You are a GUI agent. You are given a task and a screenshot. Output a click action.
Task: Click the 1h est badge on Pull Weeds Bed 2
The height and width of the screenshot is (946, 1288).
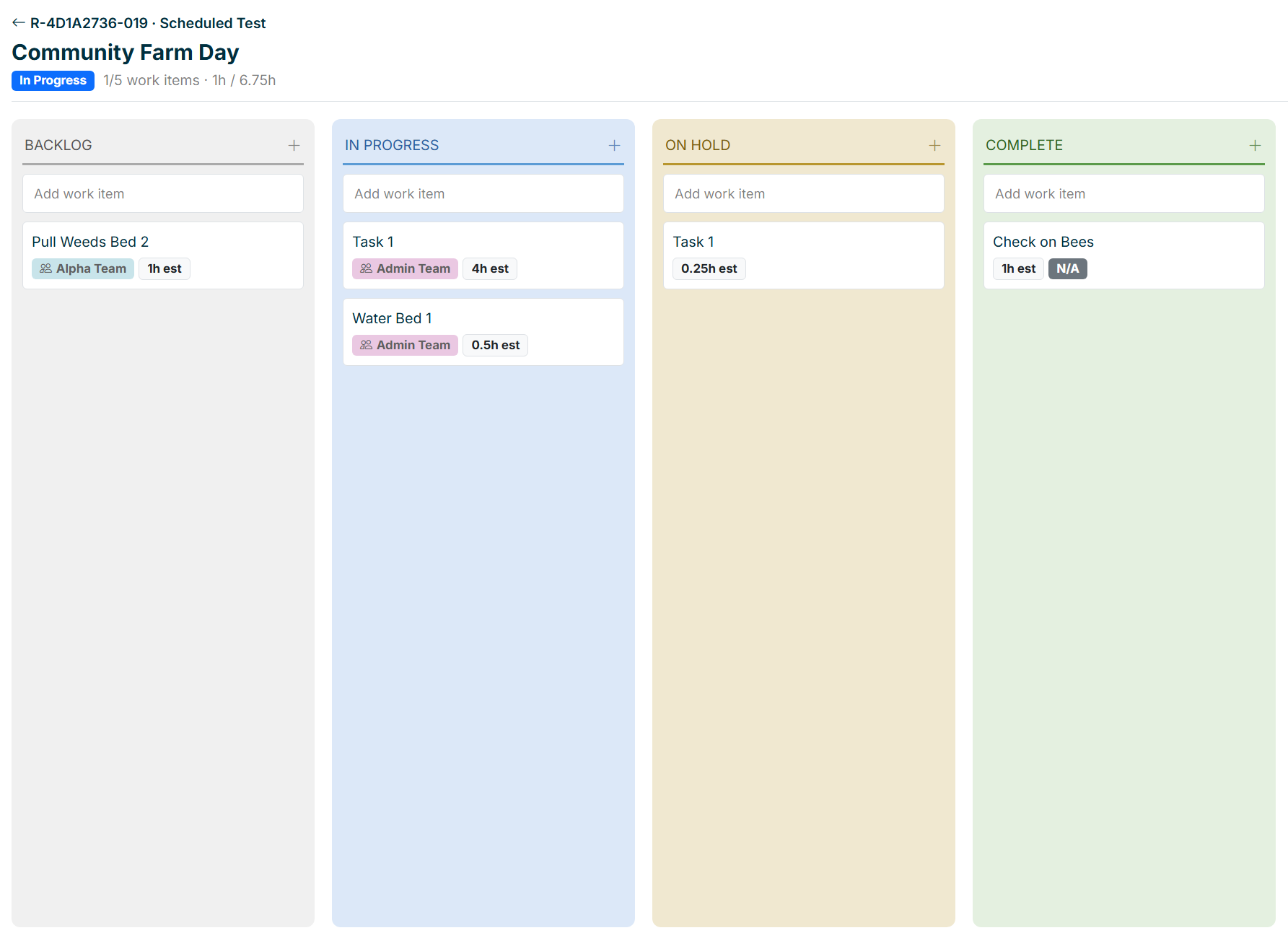(164, 268)
